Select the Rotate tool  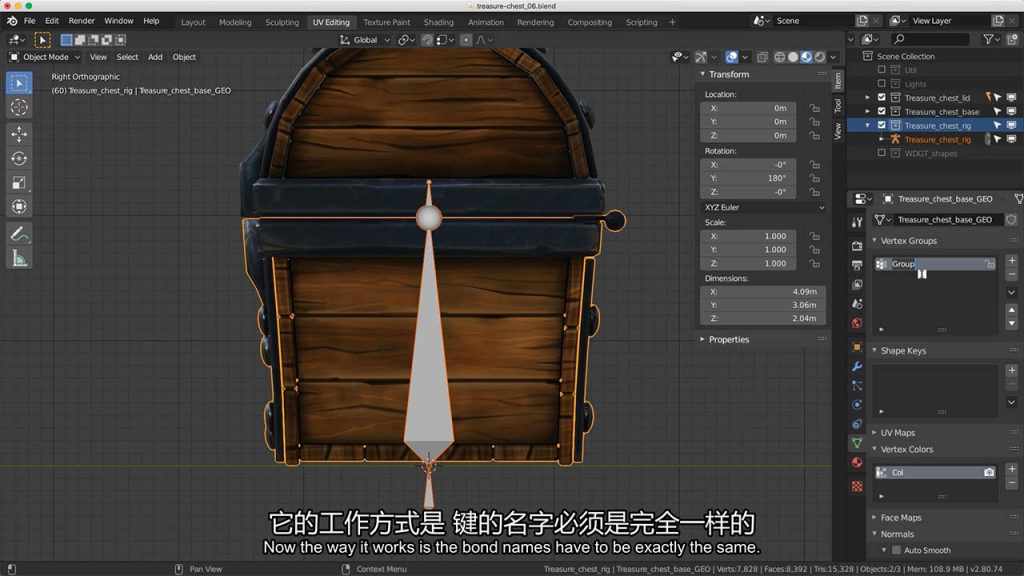coord(19,159)
